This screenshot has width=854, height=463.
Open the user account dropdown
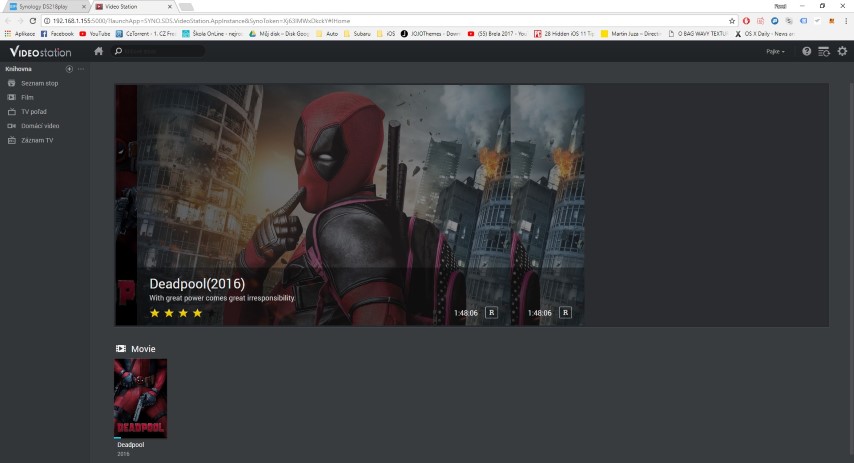point(775,52)
